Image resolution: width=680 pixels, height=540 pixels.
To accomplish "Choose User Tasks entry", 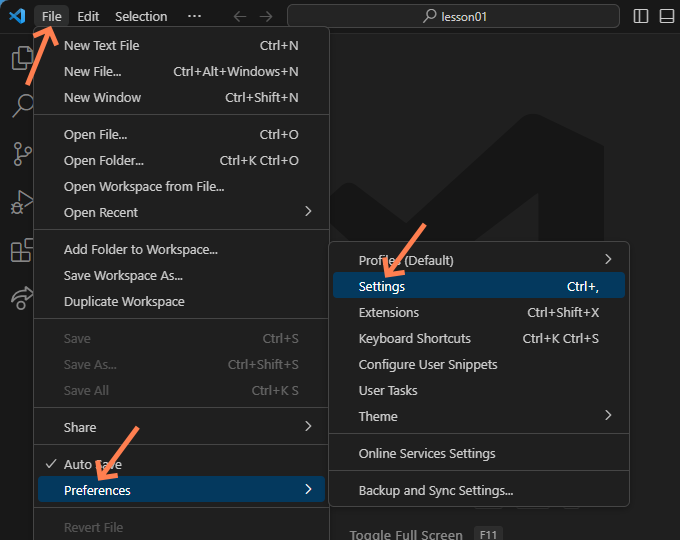I will point(479,390).
